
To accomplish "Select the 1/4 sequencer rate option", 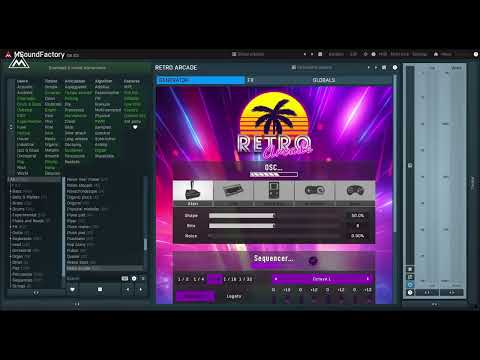I will coord(199,279).
